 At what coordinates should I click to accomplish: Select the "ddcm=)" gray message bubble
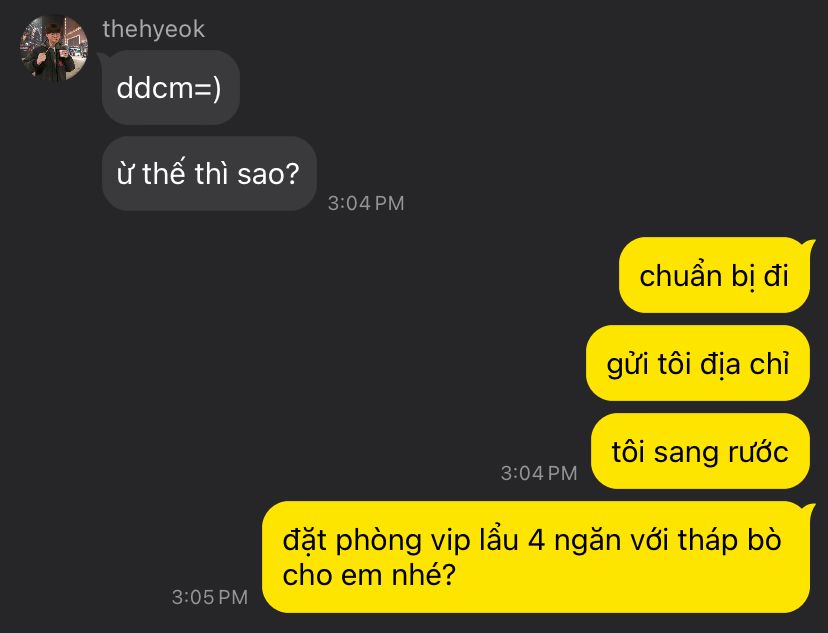coord(171,88)
